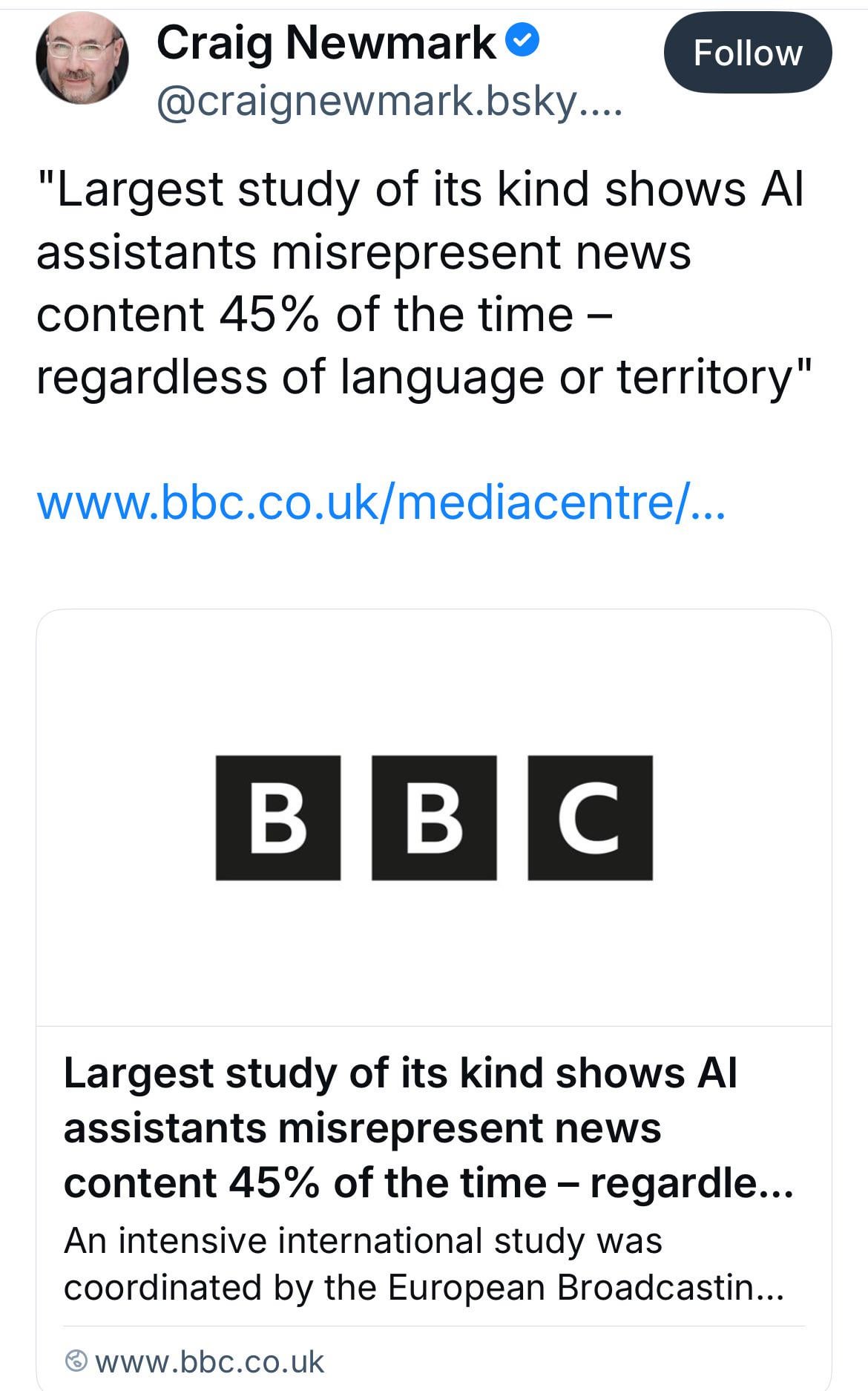Click the "C" block of the BBC logo
Viewport: 868px width, 1391px height.
pos(590,818)
